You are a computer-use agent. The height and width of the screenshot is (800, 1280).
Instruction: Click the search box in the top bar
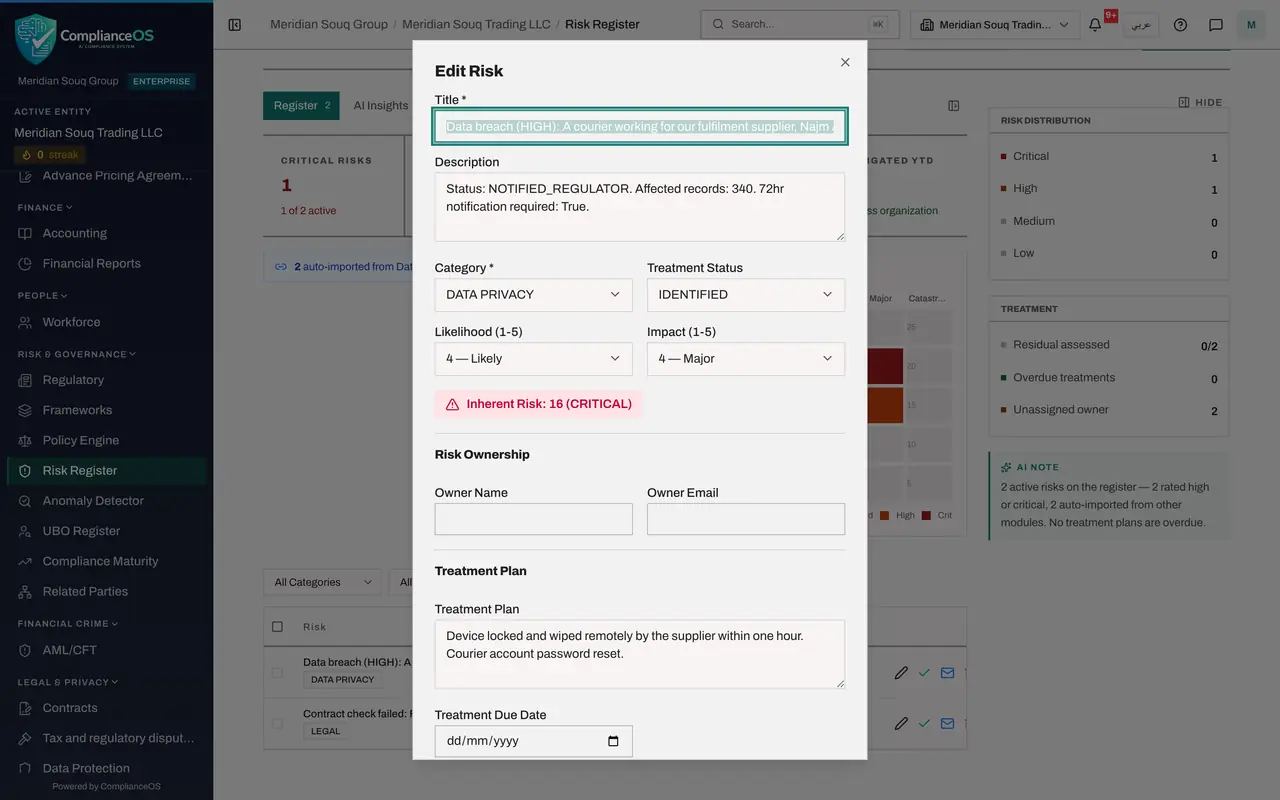[800, 25]
